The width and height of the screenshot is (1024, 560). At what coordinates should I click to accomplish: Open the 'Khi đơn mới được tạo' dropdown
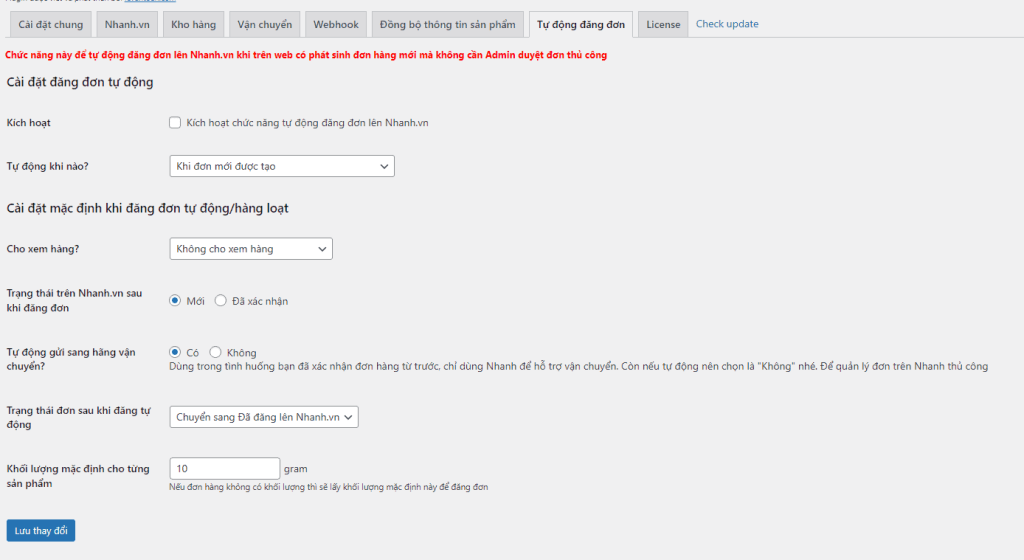(282, 166)
